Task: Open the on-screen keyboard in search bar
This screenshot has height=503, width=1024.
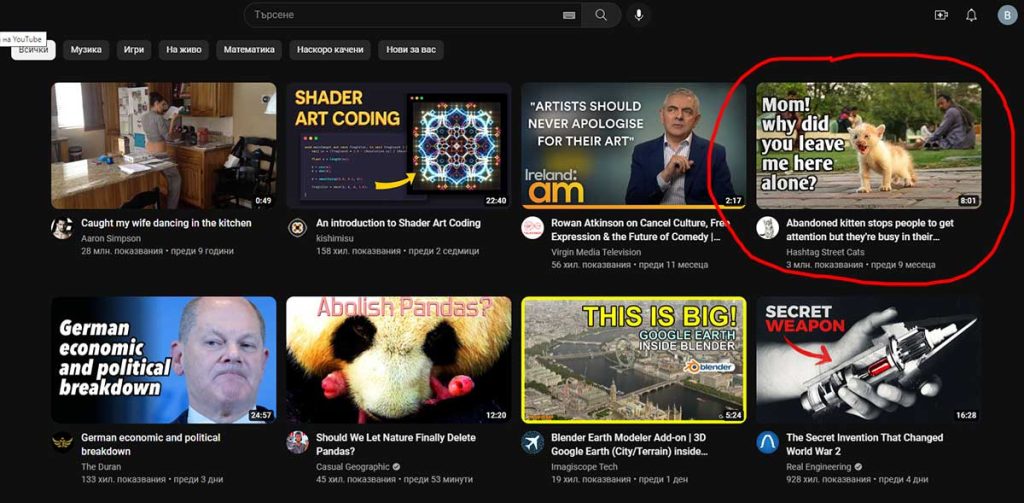Action: [x=569, y=15]
